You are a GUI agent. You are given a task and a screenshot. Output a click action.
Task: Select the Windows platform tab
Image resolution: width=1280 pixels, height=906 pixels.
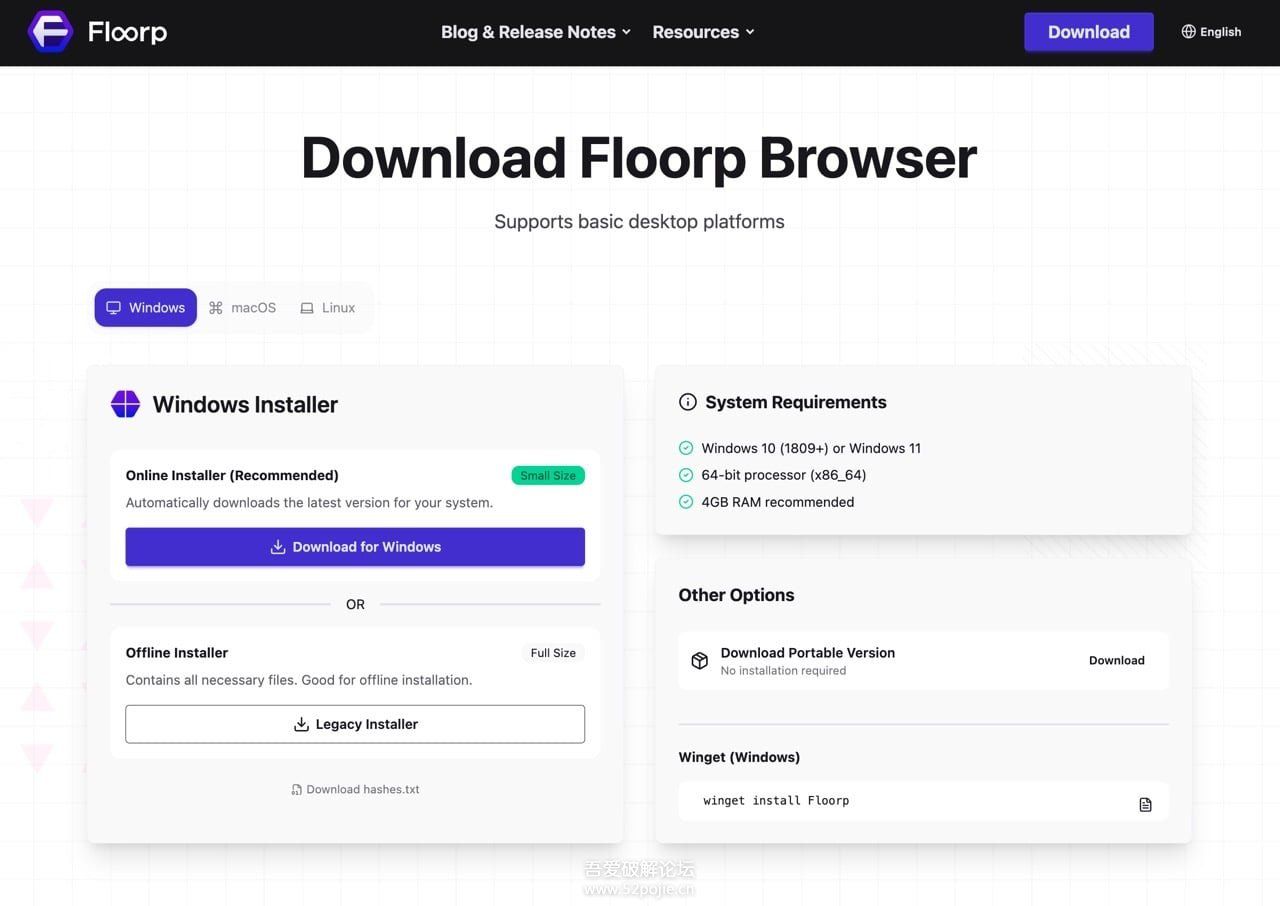146,308
